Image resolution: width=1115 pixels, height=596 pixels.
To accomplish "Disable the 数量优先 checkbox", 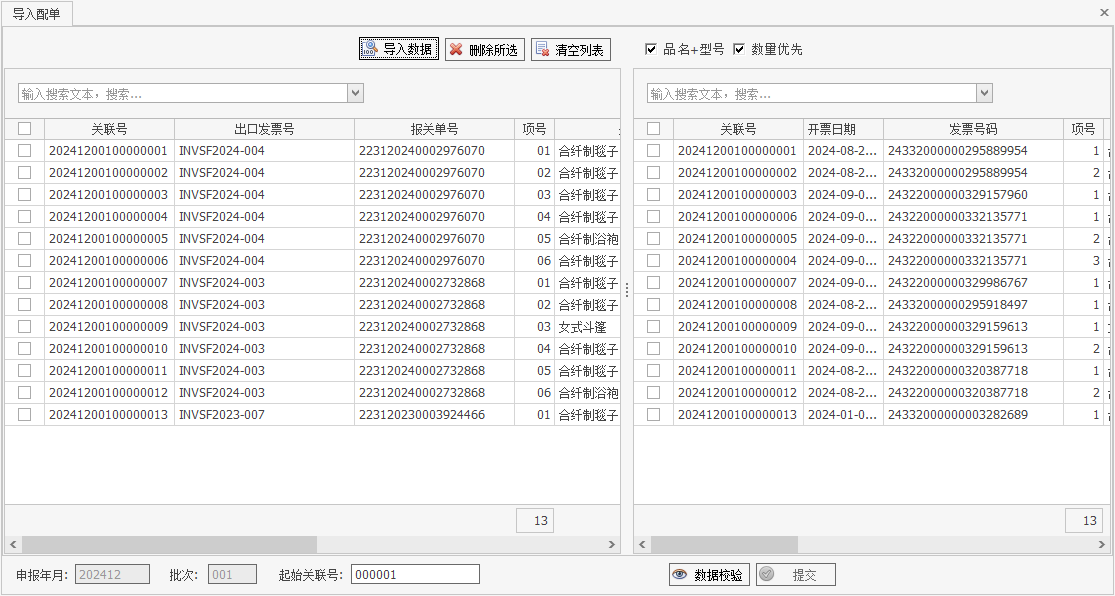I will coord(739,49).
